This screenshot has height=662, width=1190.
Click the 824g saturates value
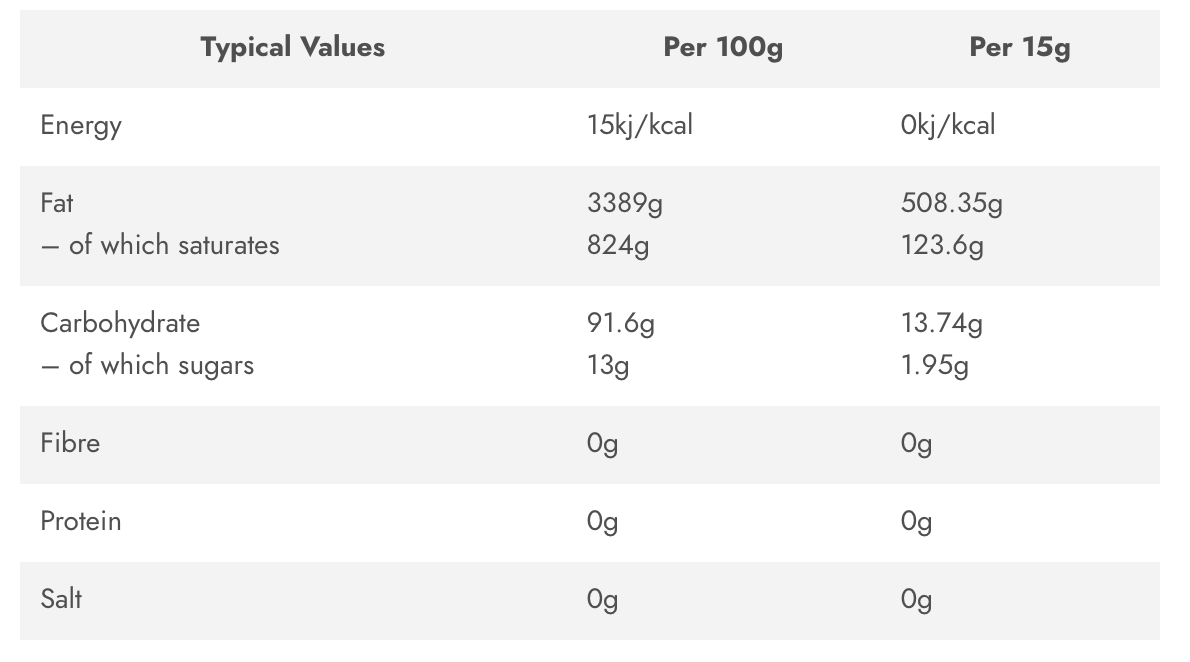tap(617, 246)
